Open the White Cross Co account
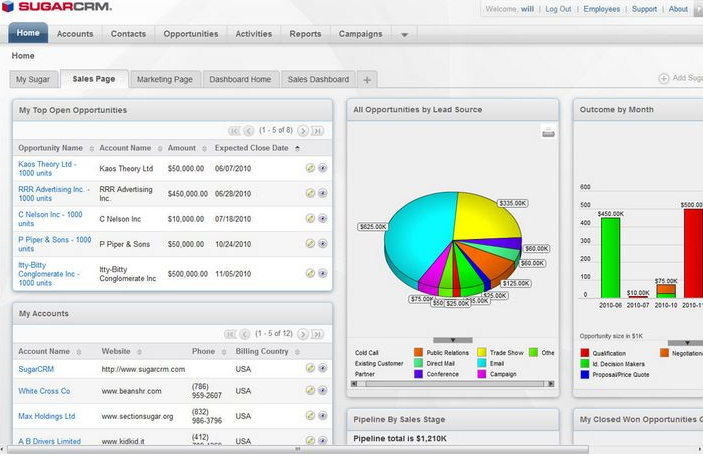This screenshot has height=456, width=703. pos(44,391)
